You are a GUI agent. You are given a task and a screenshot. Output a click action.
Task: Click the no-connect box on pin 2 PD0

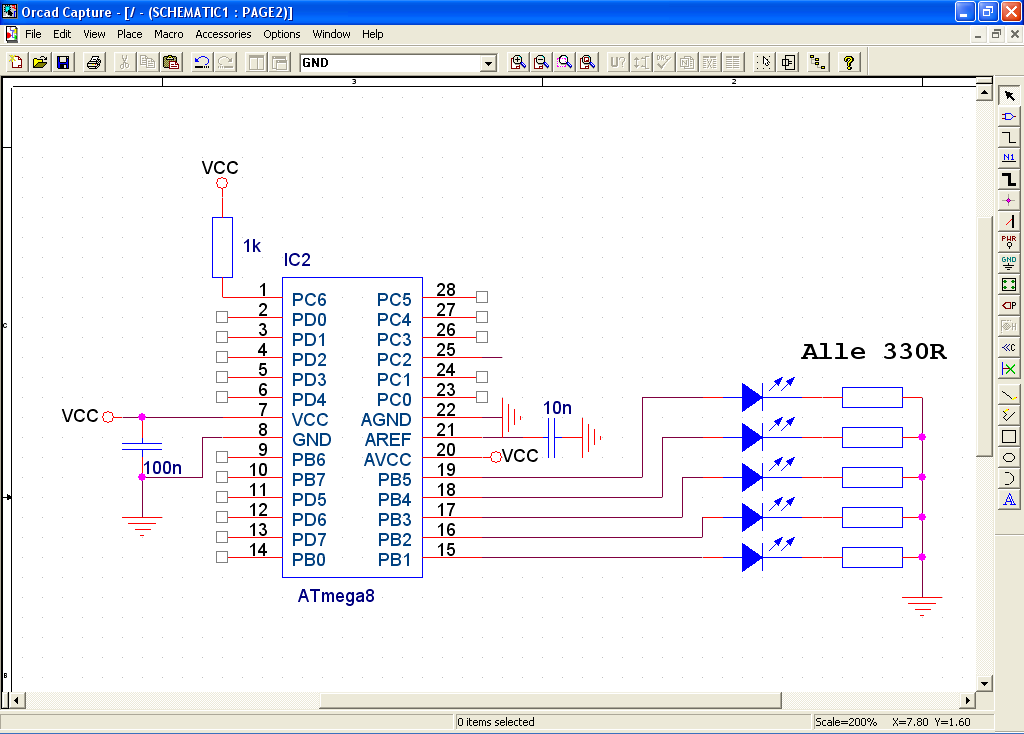(222, 317)
